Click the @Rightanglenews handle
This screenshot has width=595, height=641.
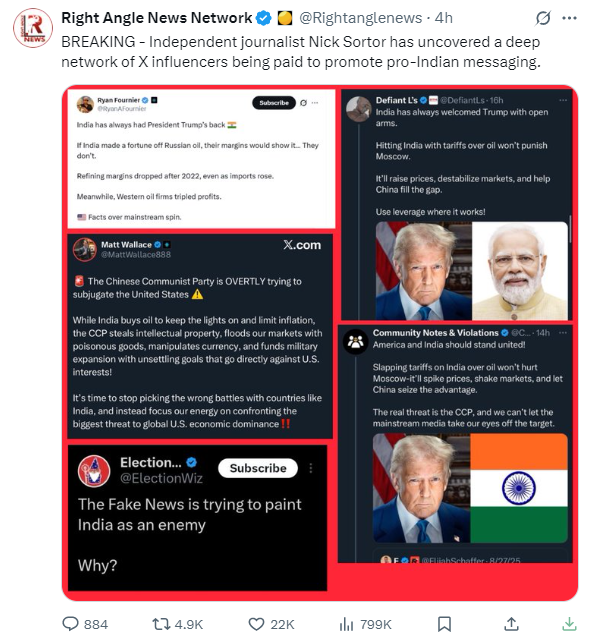coord(360,18)
